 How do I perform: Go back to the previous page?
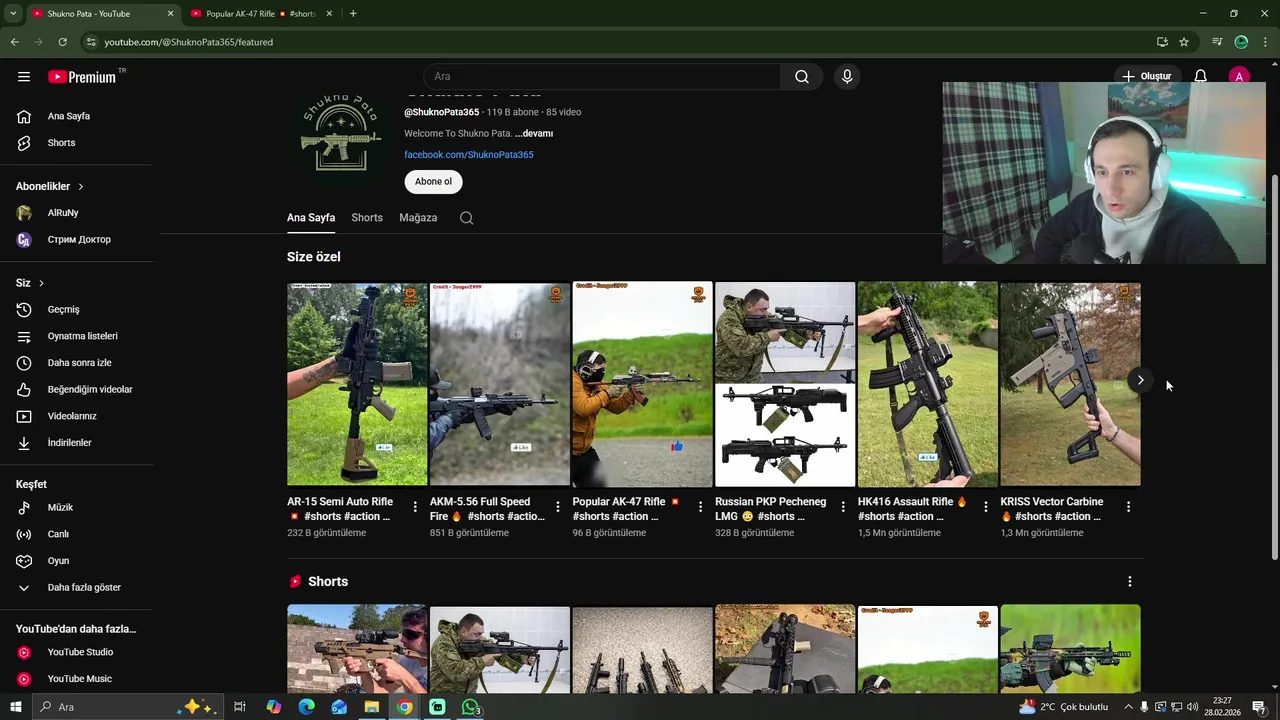coord(14,42)
